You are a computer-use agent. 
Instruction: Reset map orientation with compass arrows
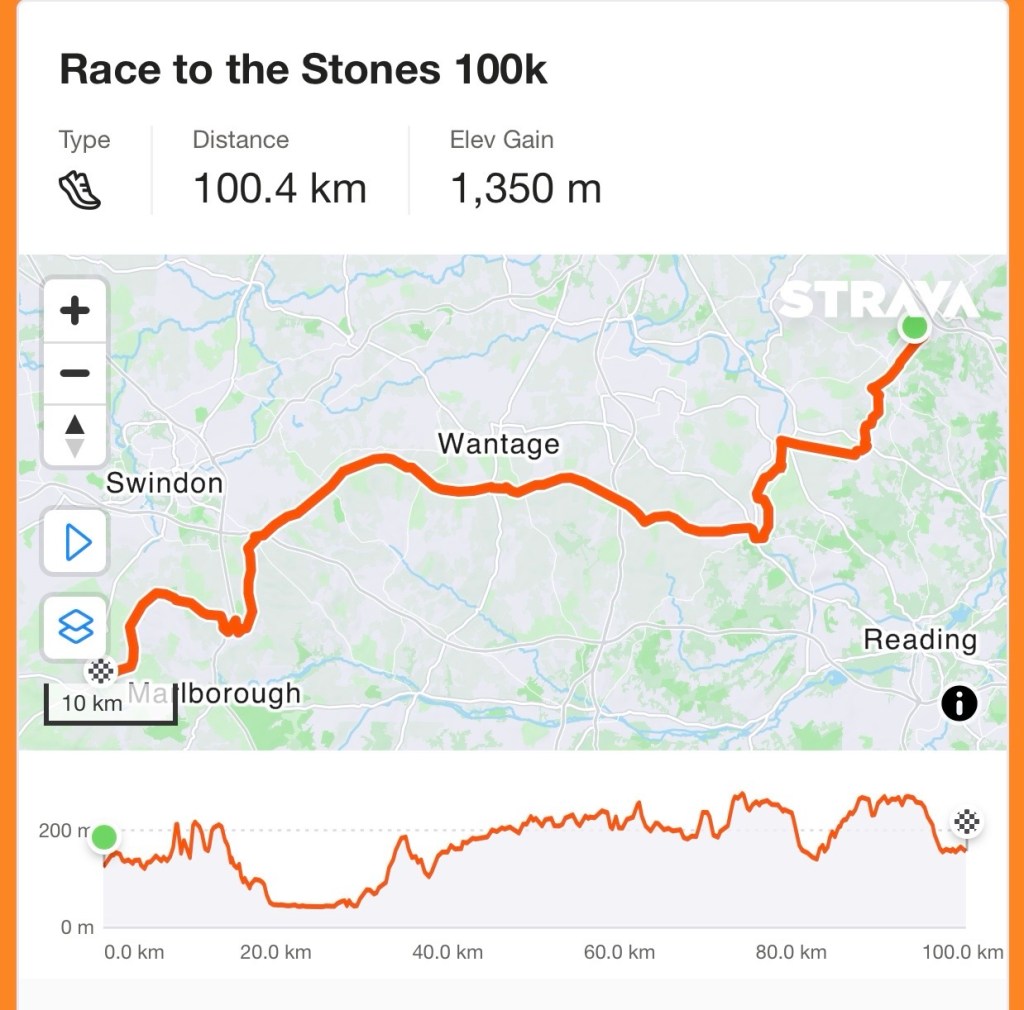click(74, 435)
